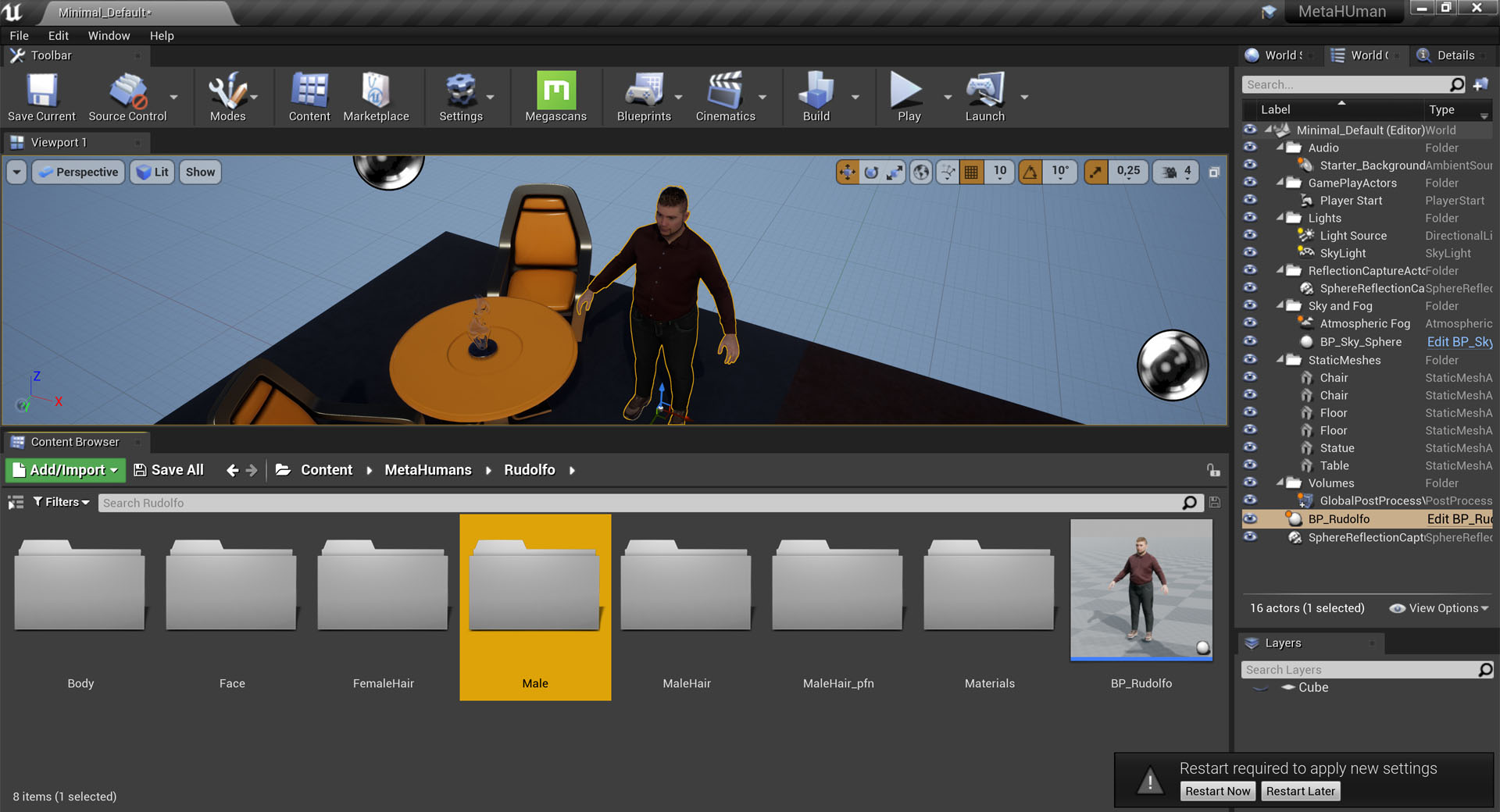Click the surface snapping icon in viewport
The image size is (1500, 812).
[x=947, y=172]
